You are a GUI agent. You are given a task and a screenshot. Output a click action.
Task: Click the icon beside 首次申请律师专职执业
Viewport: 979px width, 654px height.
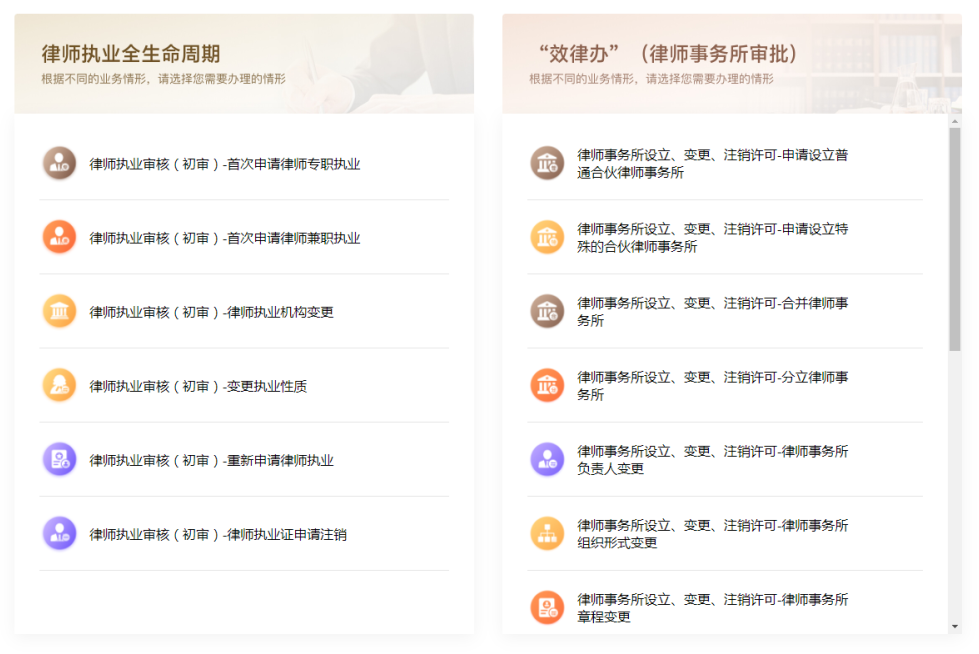point(59,163)
